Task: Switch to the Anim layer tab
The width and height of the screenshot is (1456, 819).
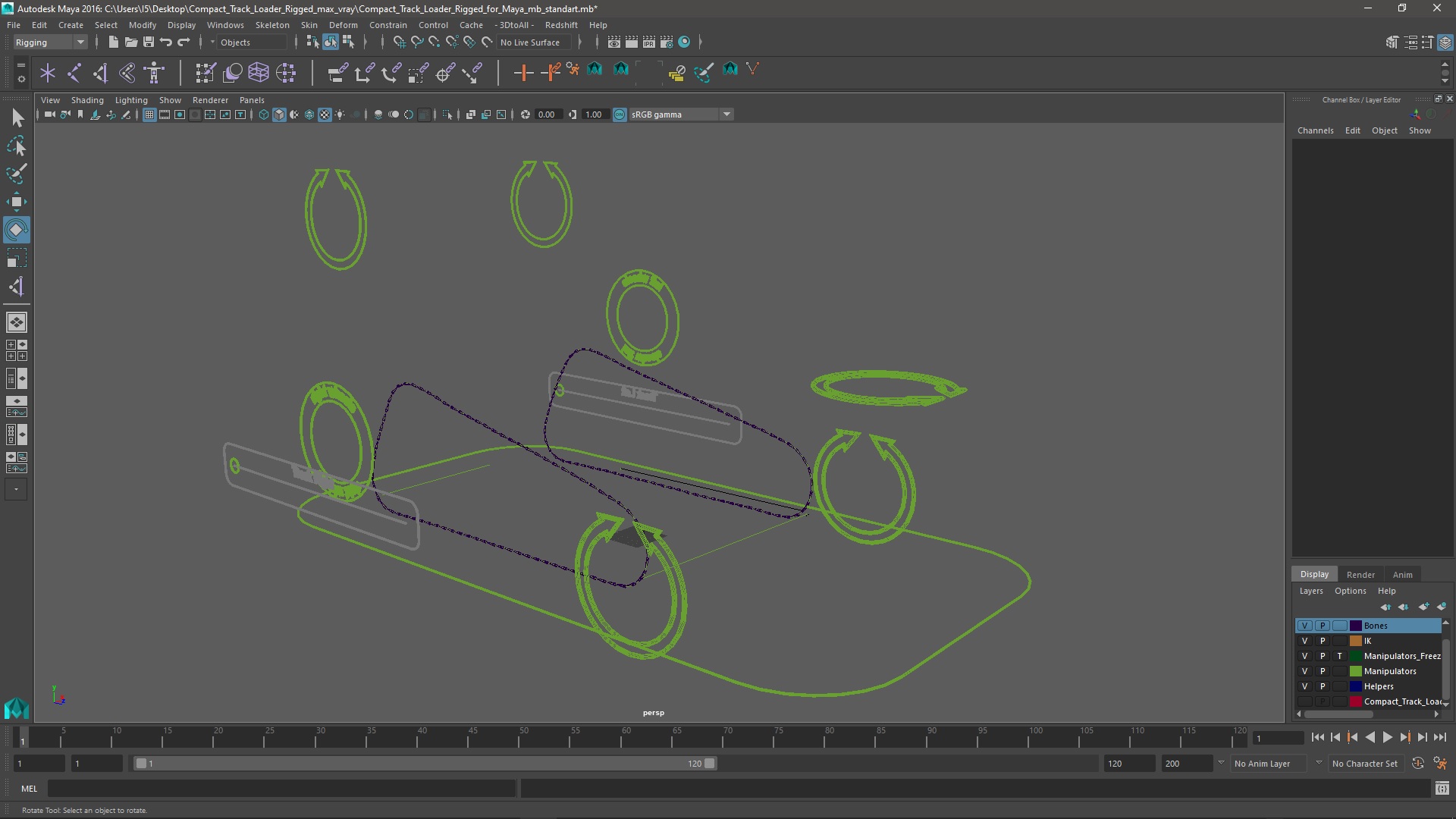Action: click(x=1402, y=575)
